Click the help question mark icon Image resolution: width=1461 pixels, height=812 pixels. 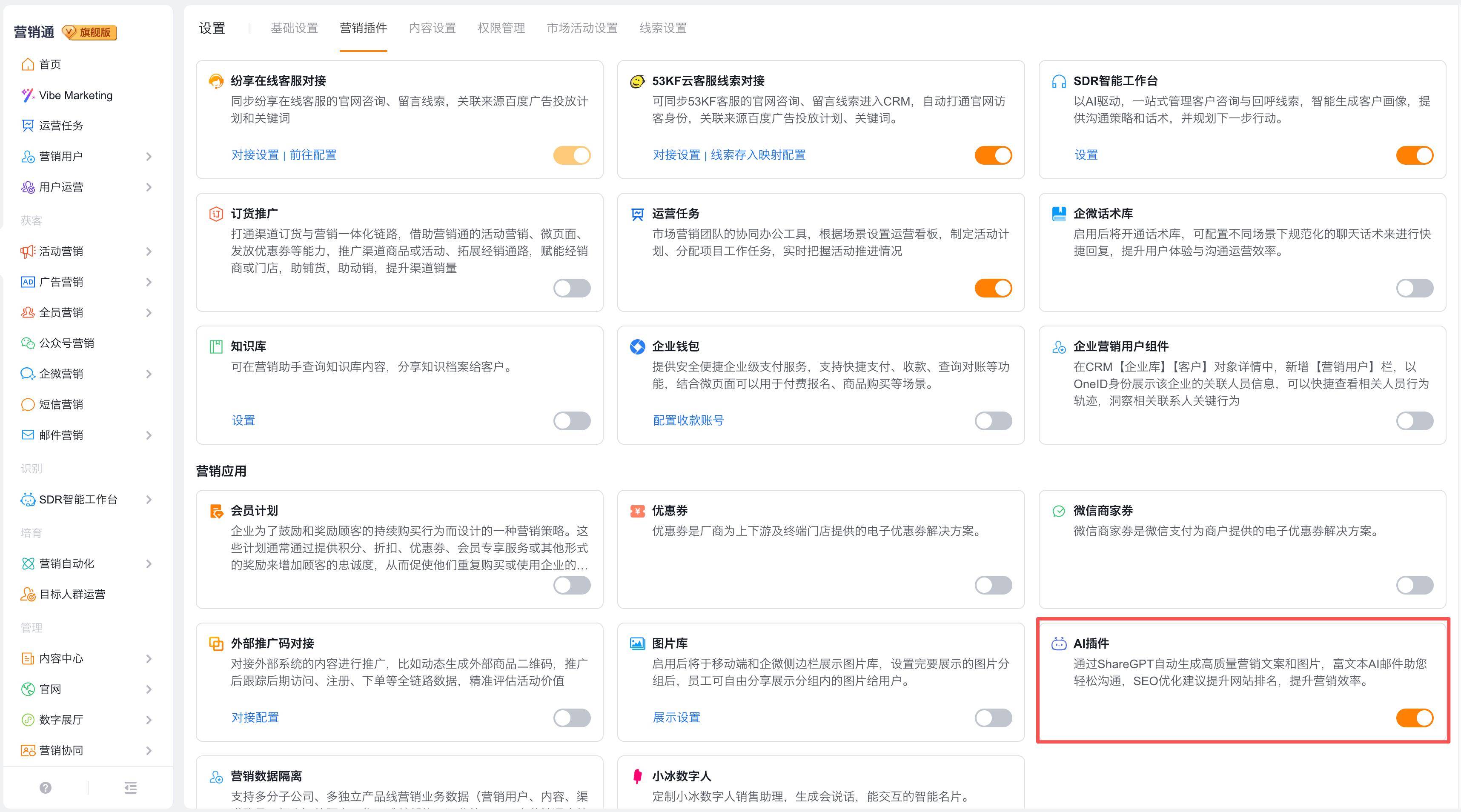point(46,788)
